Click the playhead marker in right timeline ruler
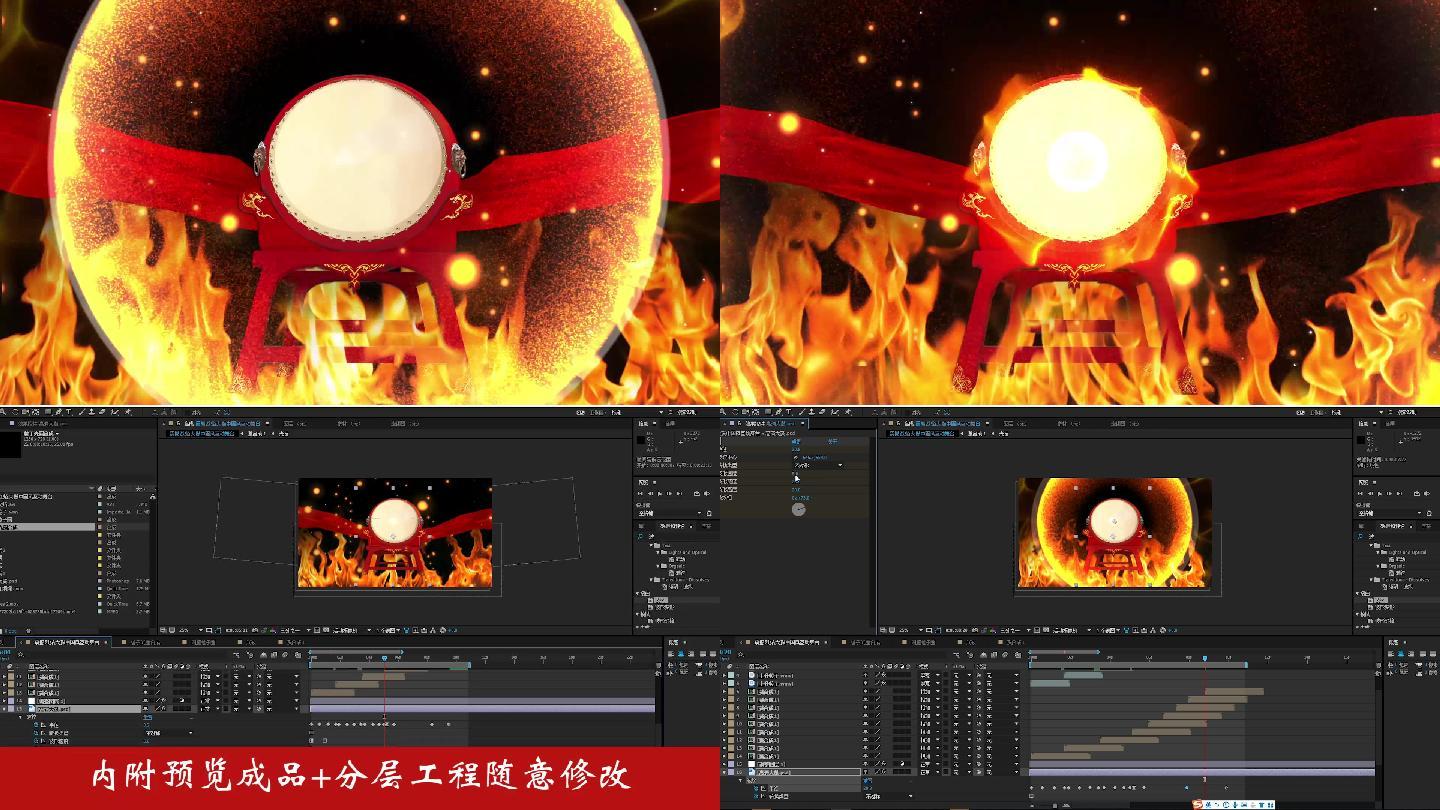 pyautogui.click(x=1204, y=658)
